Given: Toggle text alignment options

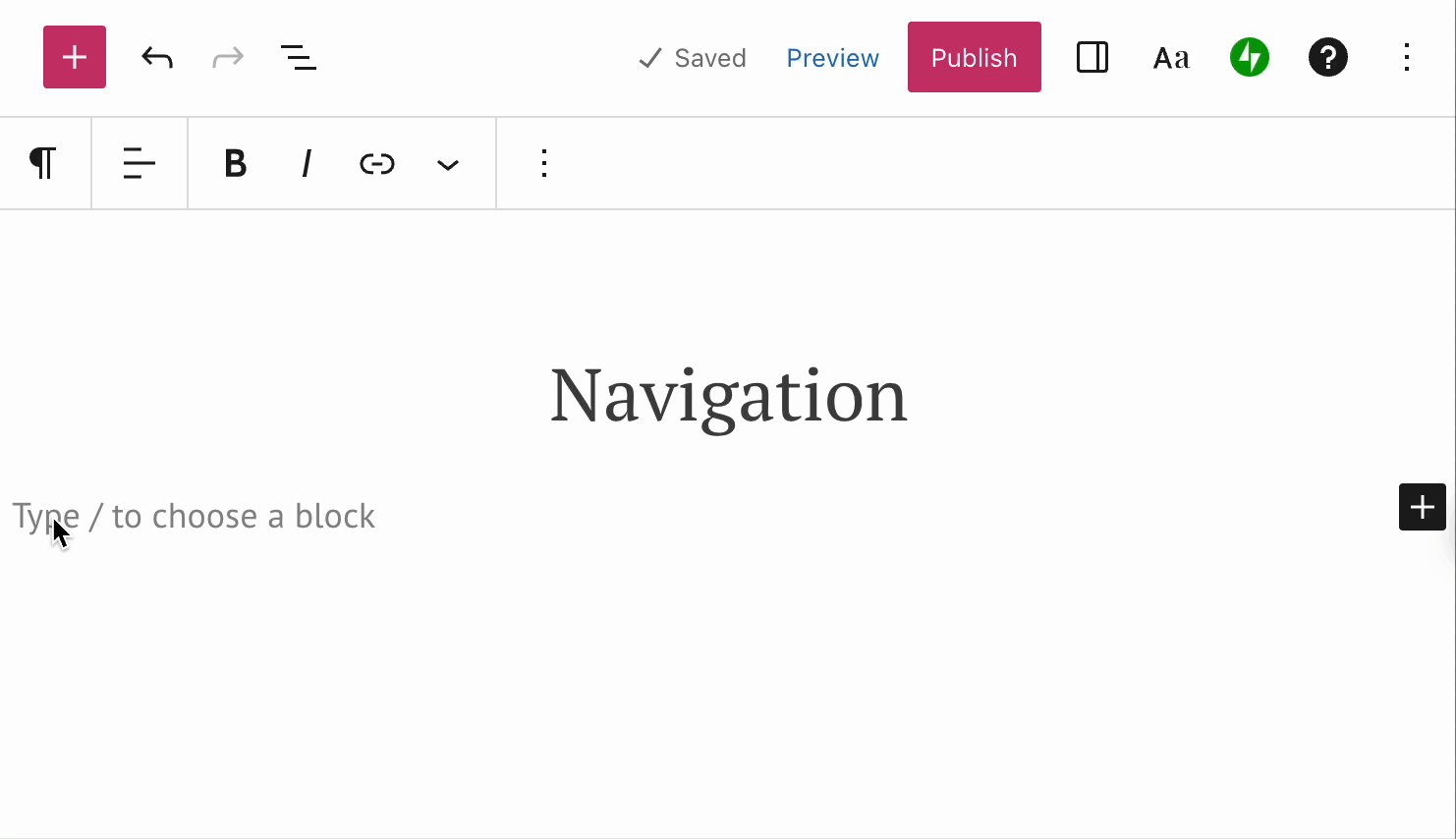Looking at the screenshot, I should click(139, 163).
